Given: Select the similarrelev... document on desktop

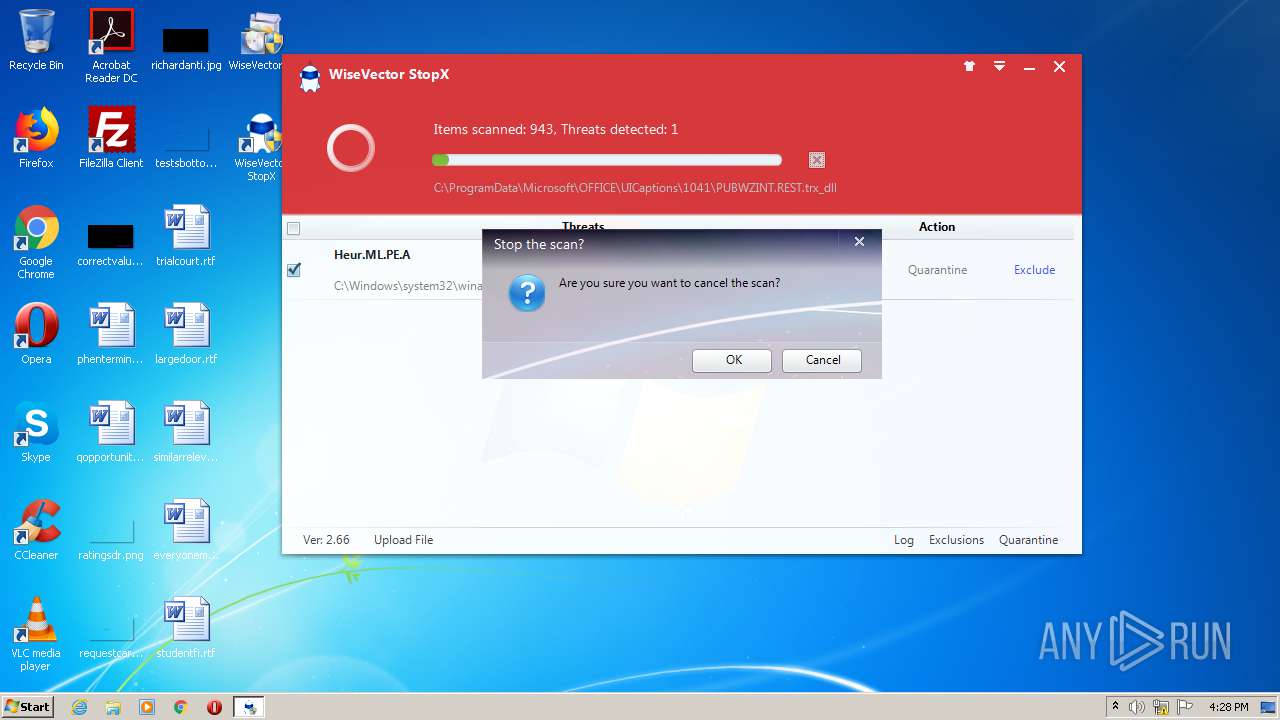Looking at the screenshot, I should (186, 432).
